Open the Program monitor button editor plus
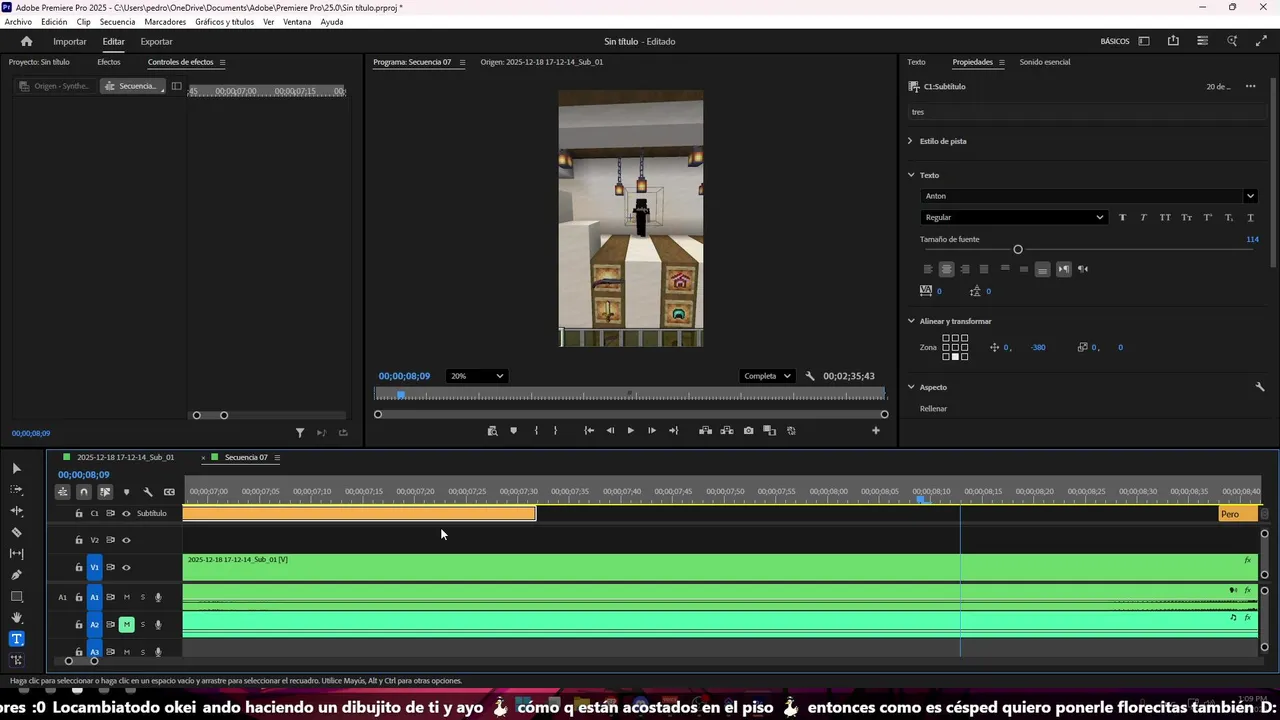1280x720 pixels. tap(876, 431)
